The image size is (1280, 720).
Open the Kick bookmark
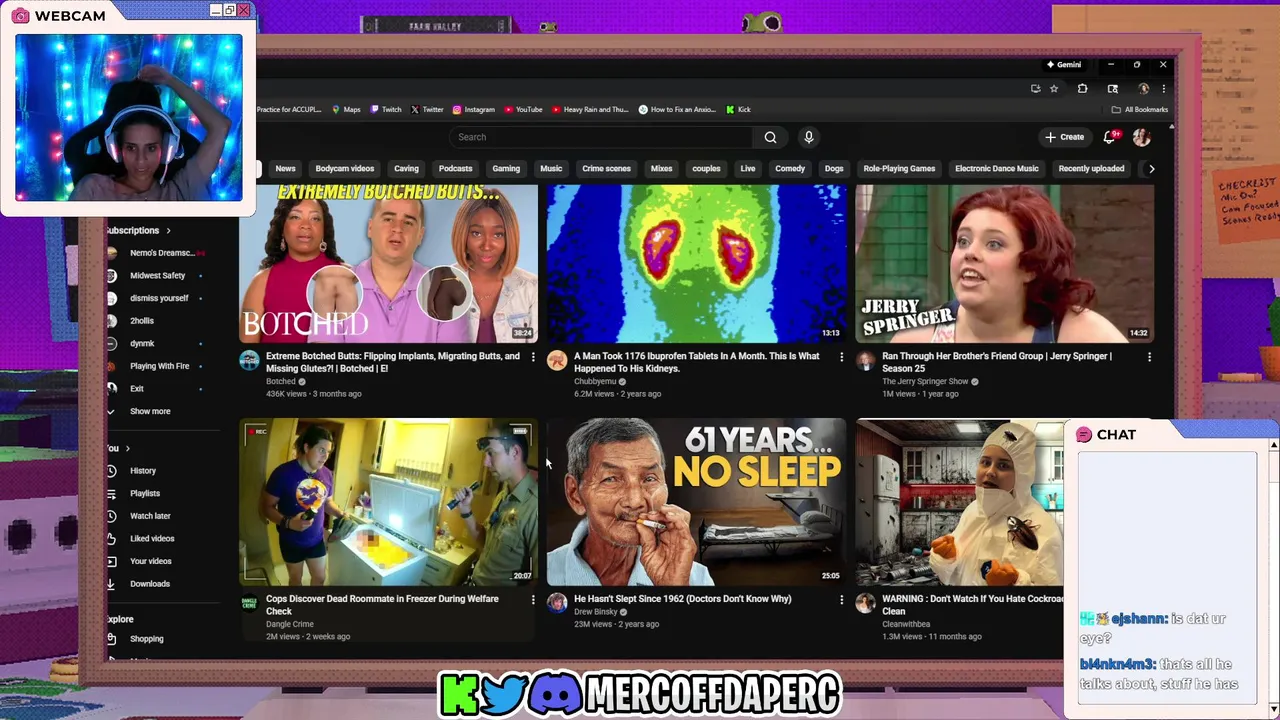(738, 110)
